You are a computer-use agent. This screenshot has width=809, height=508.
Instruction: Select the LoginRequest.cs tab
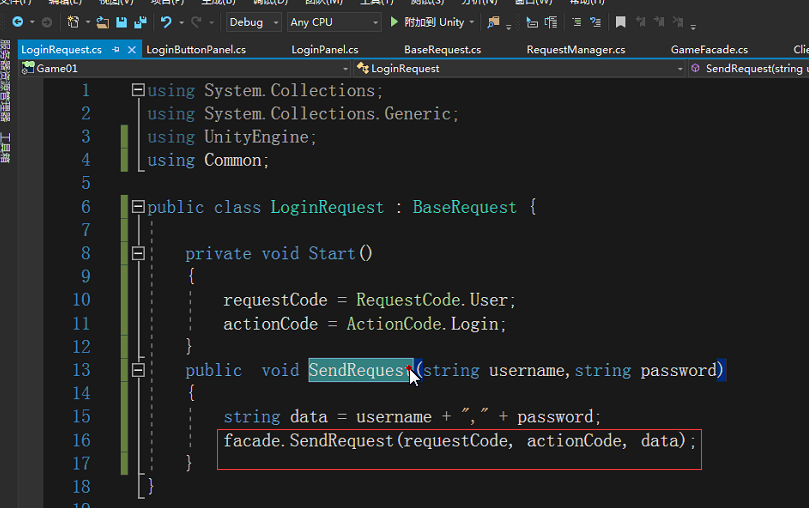click(61, 50)
